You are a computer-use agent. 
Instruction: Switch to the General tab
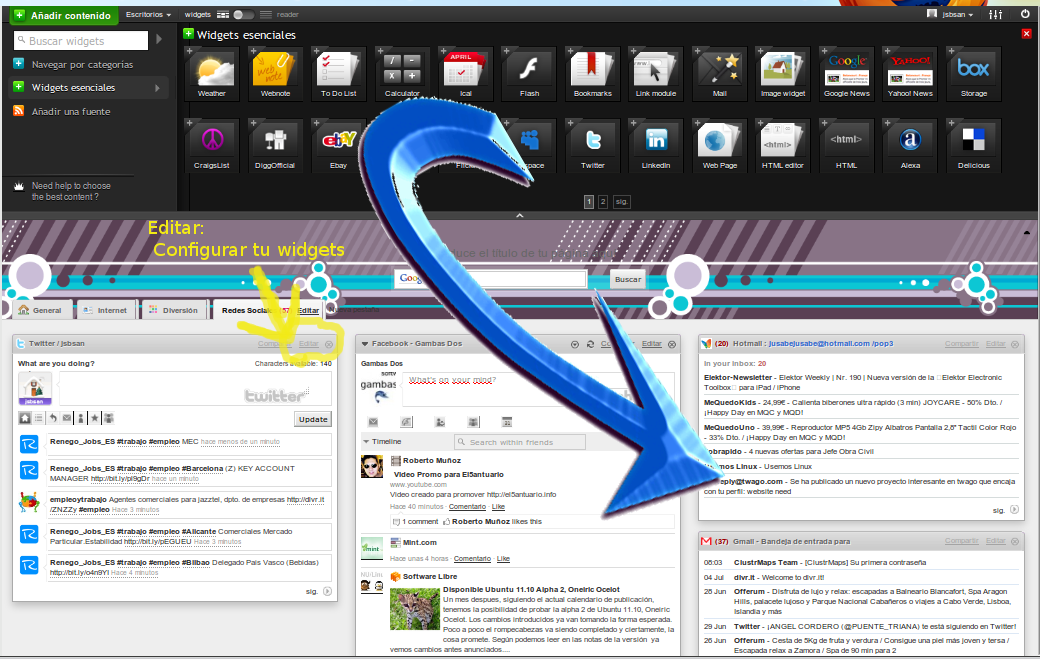click(x=40, y=310)
